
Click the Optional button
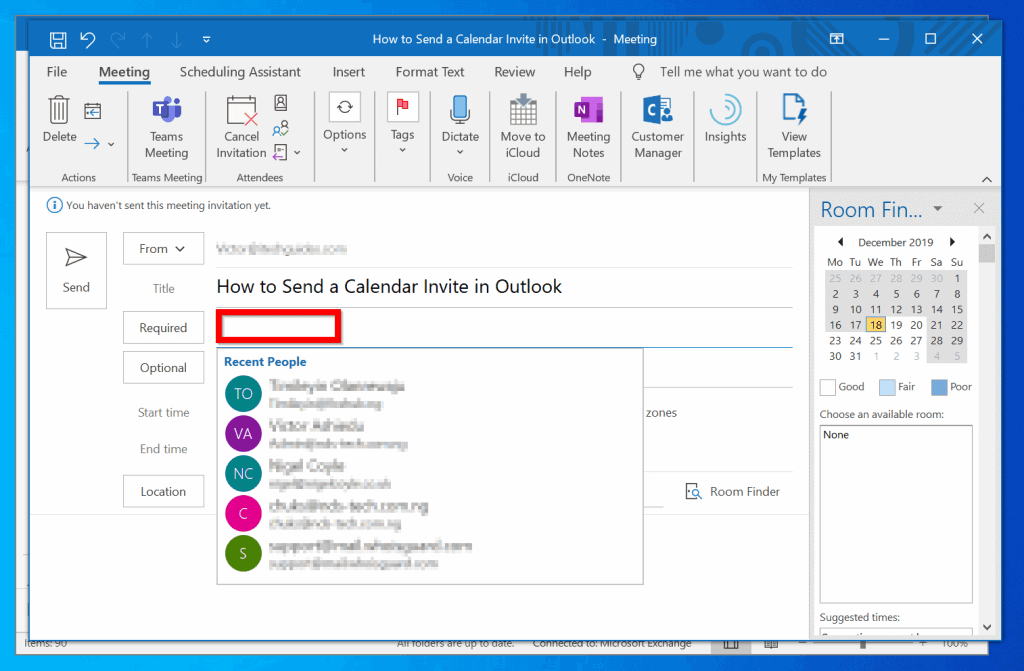click(x=163, y=368)
